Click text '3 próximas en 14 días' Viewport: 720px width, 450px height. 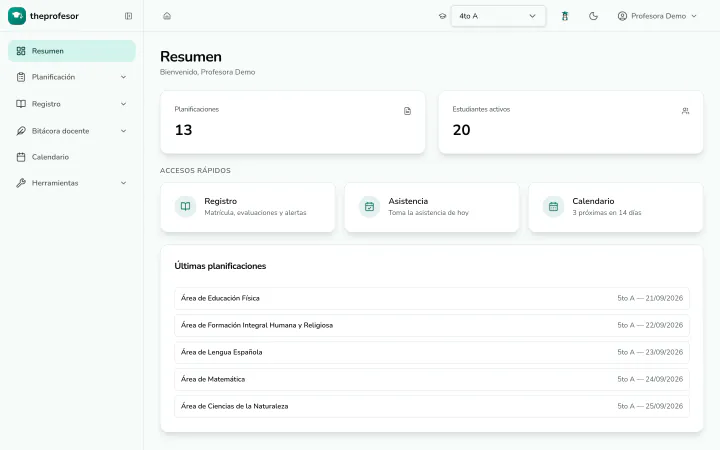click(607, 213)
